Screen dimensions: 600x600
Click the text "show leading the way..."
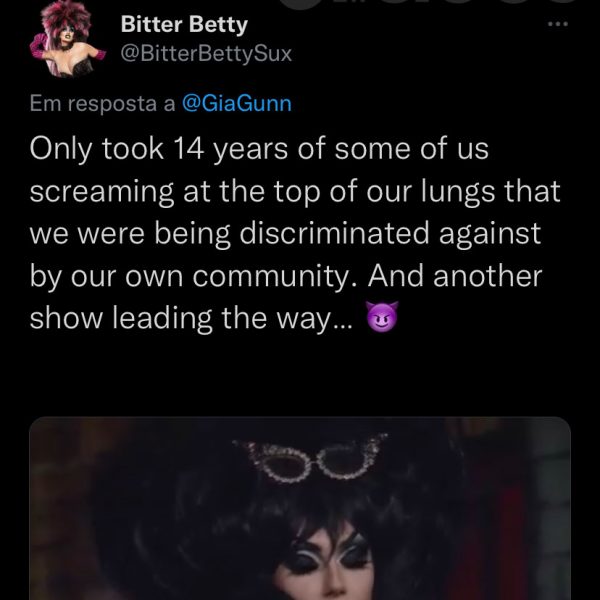click(191, 318)
